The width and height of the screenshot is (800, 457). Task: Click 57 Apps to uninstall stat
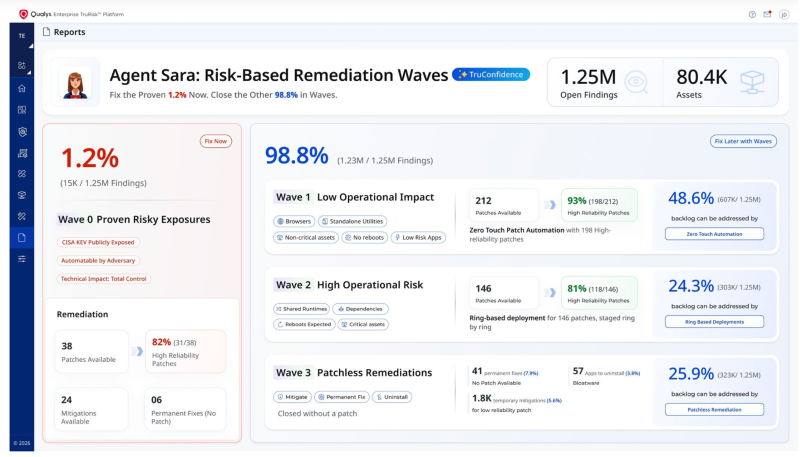[x=606, y=376]
